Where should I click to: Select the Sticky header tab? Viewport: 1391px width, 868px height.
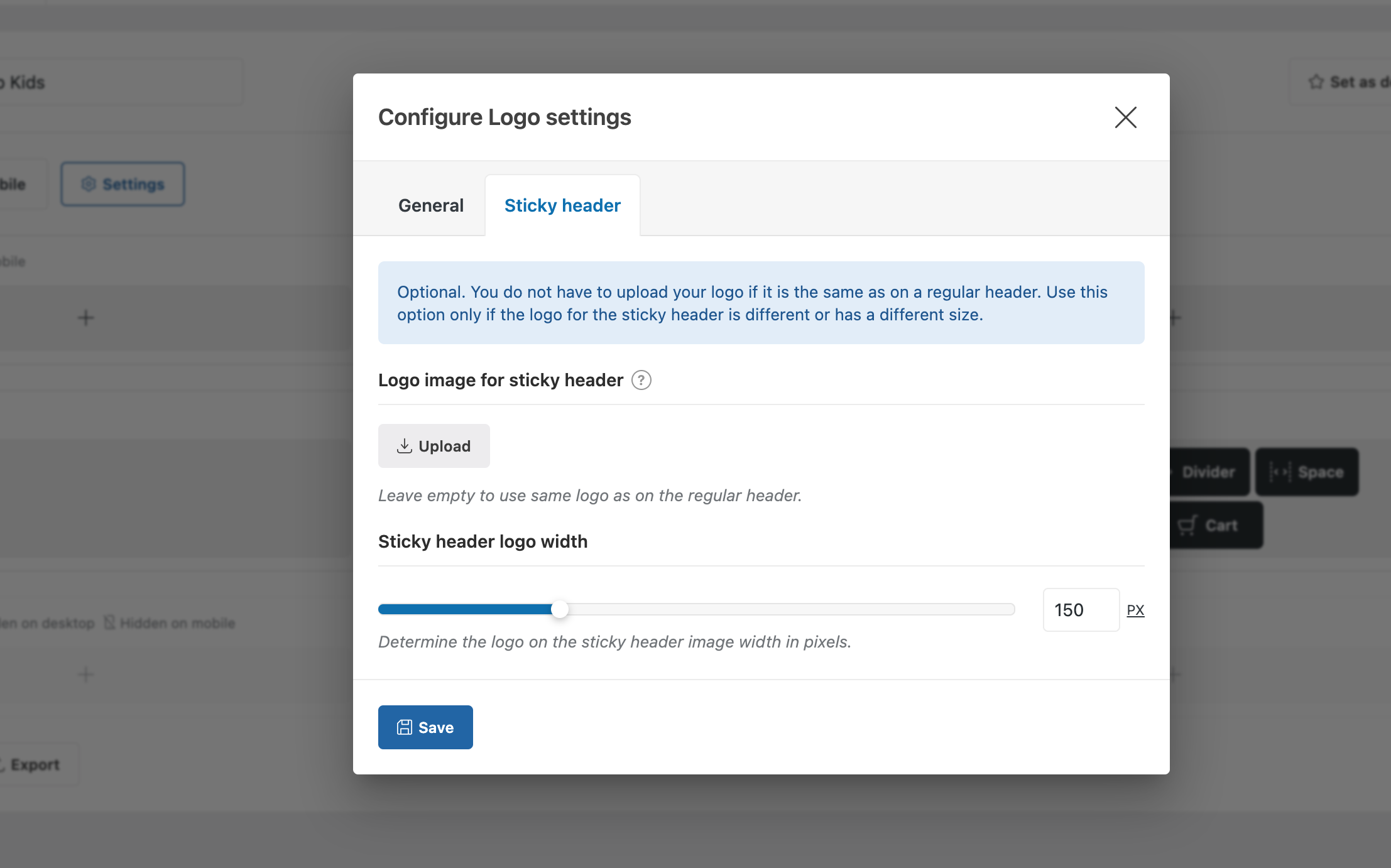562,205
